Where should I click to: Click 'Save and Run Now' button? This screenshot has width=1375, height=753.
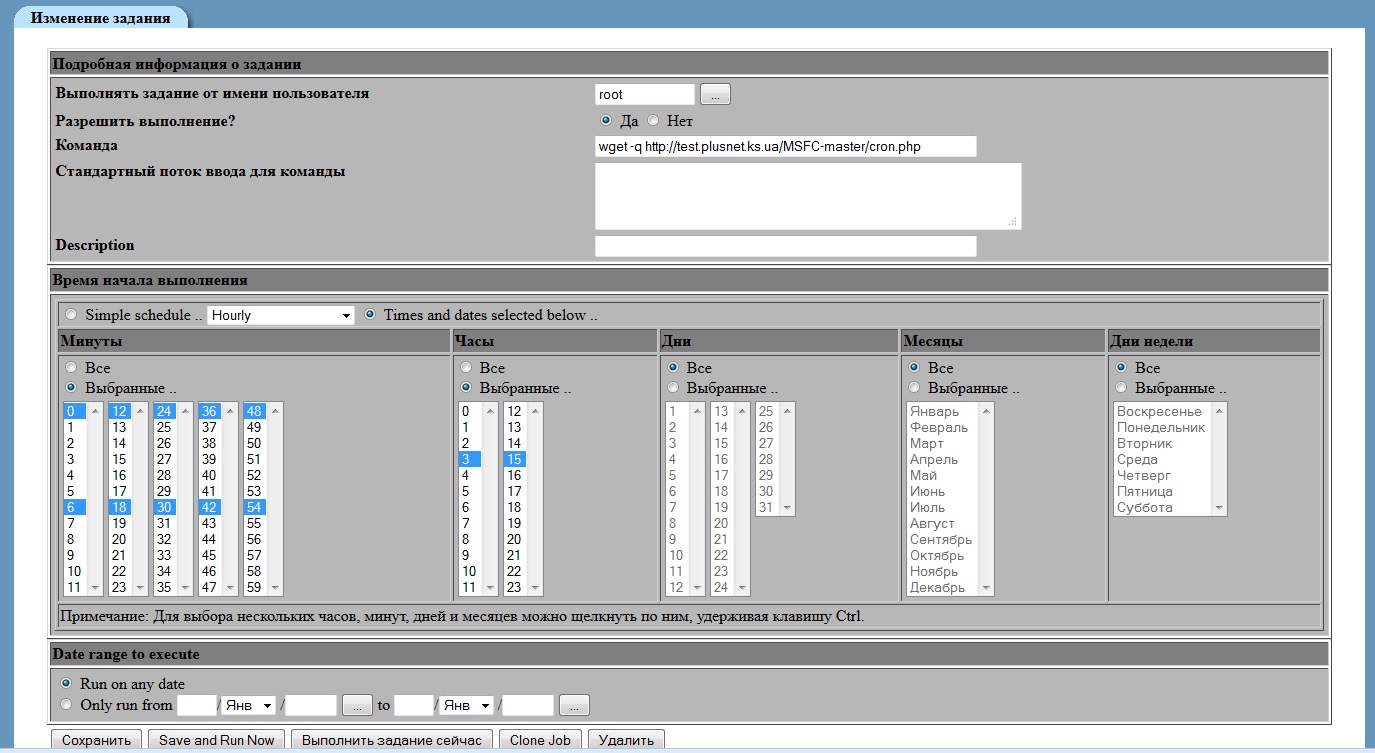(216, 740)
